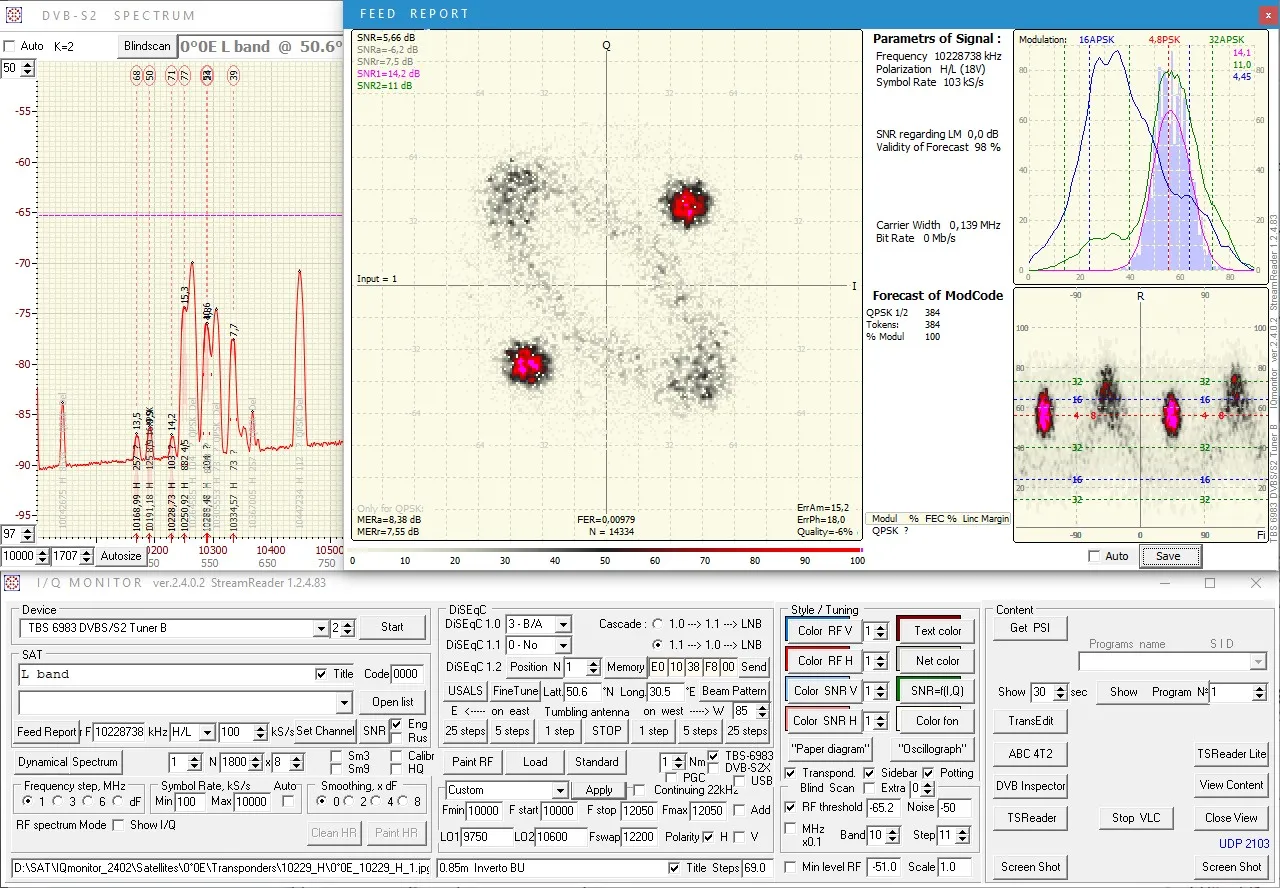Click Autosize below the spectrum graph

(121, 556)
